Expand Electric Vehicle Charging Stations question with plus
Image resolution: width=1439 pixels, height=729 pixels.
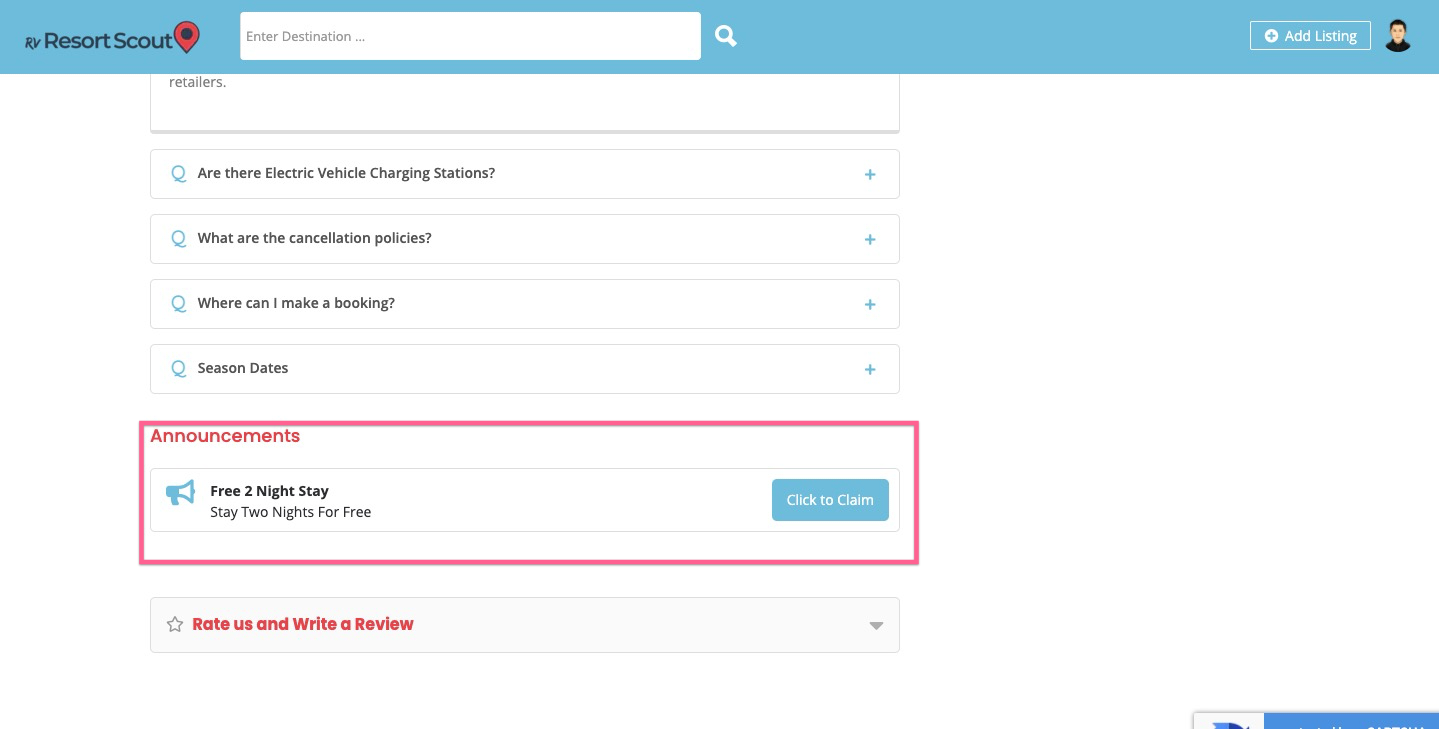click(870, 175)
